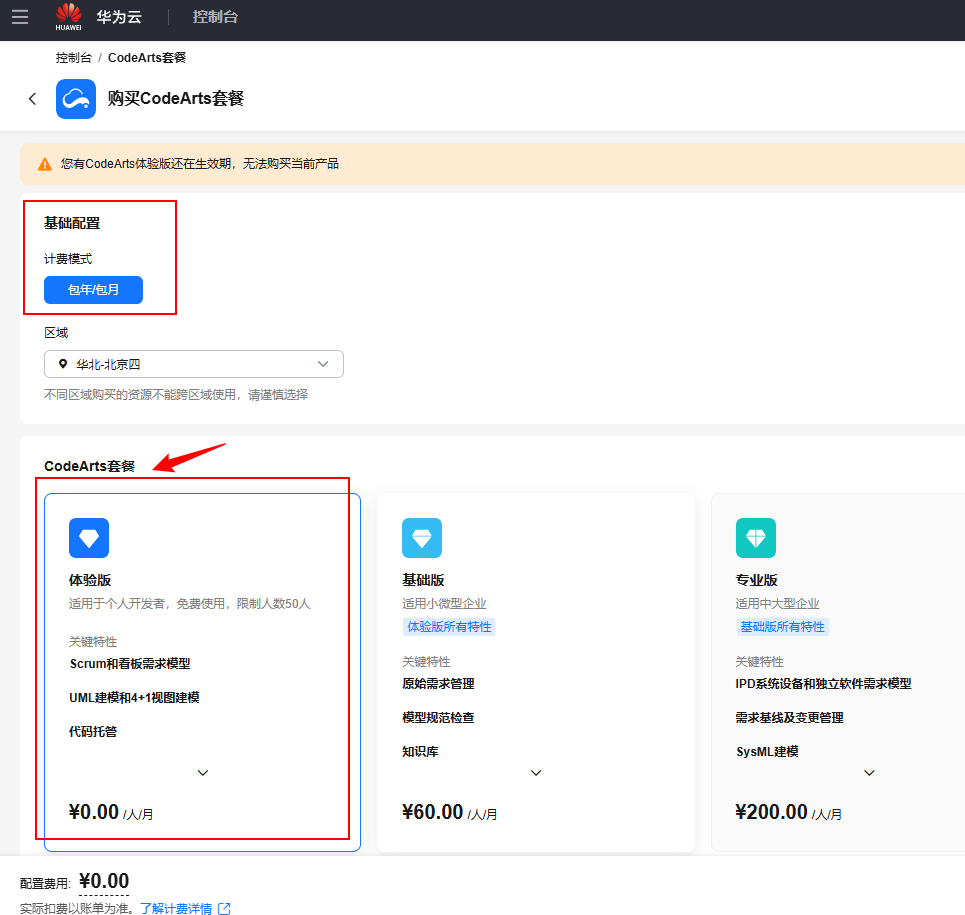The height and width of the screenshot is (915, 965).
Task: Click SysML建模 feature text
Action: point(767,751)
